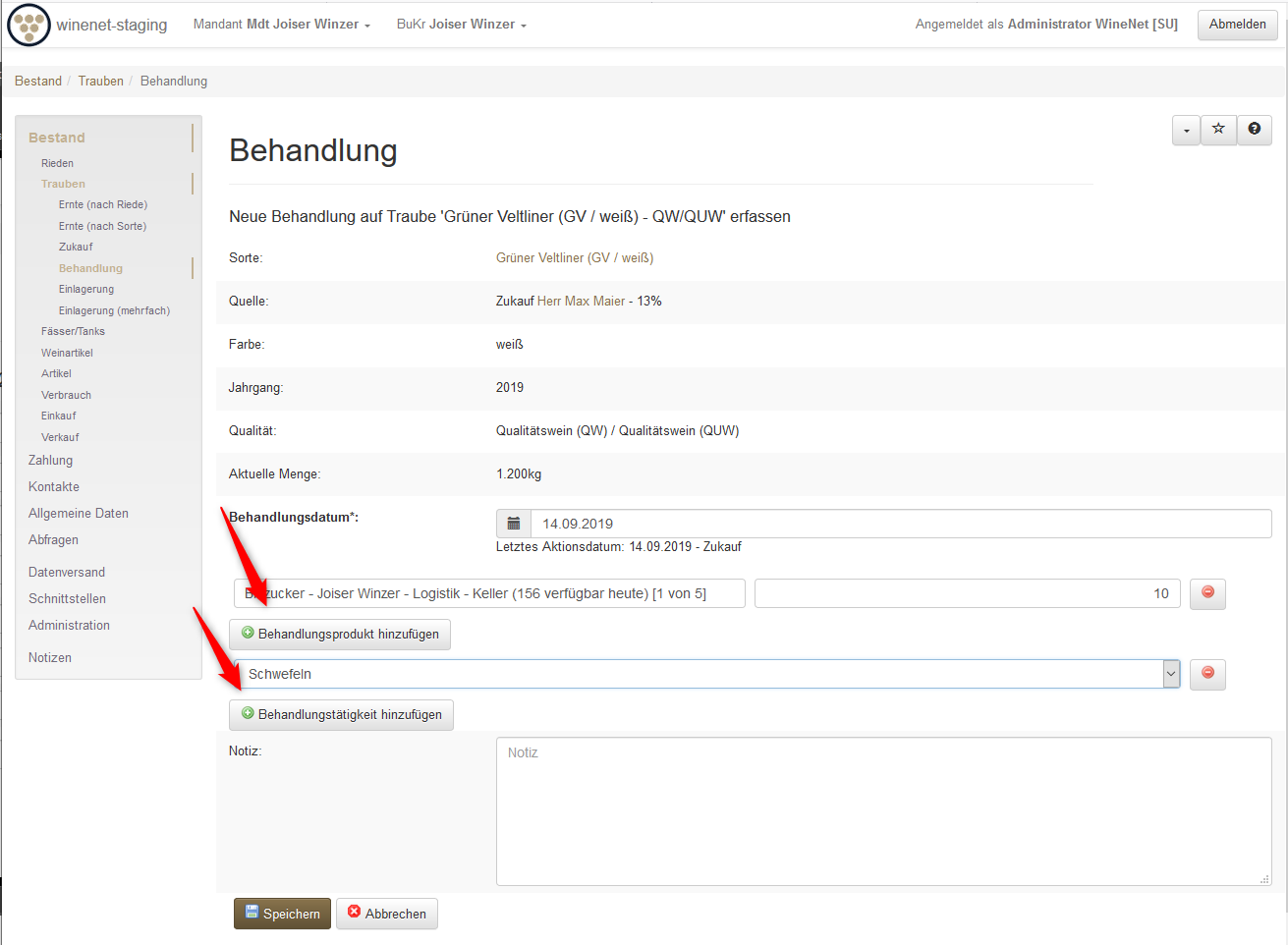Viewport: 1288px width, 945px height.
Task: Click into the Notiz text area
Action: point(883,811)
